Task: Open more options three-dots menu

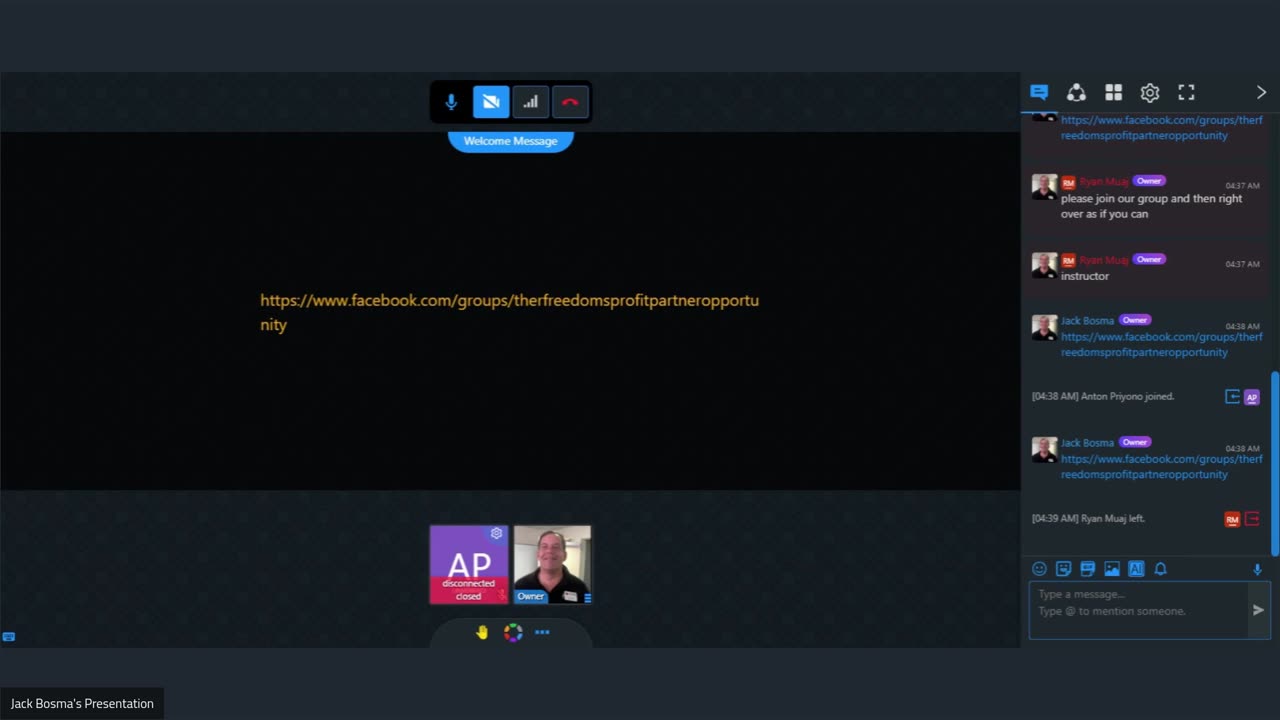Action: click(x=542, y=632)
